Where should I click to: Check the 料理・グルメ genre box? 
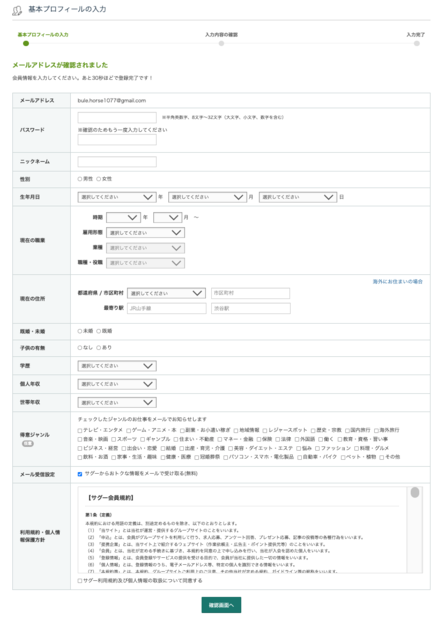pos(356,449)
